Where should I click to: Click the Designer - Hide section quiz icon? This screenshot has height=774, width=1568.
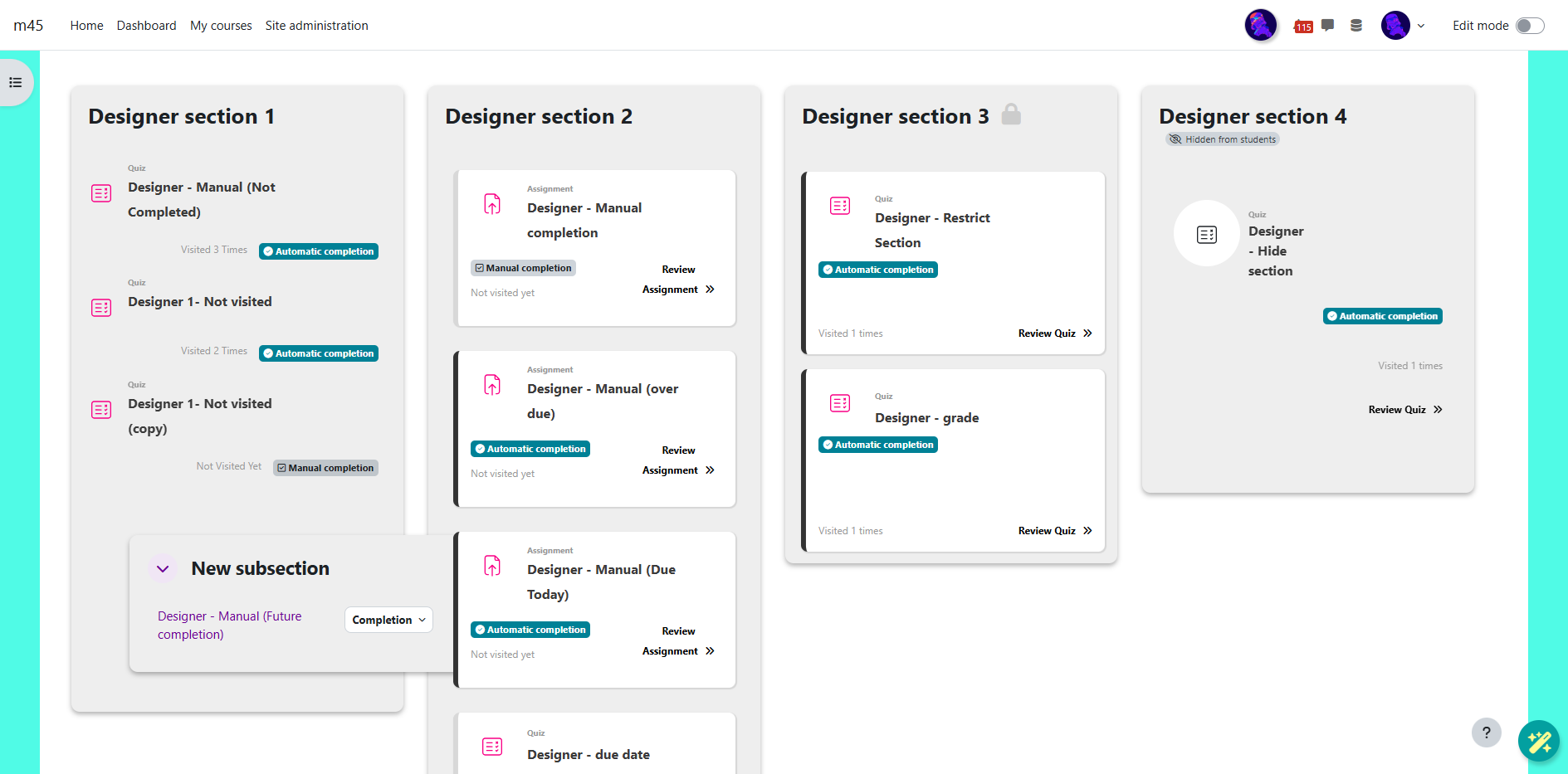[x=1206, y=234]
